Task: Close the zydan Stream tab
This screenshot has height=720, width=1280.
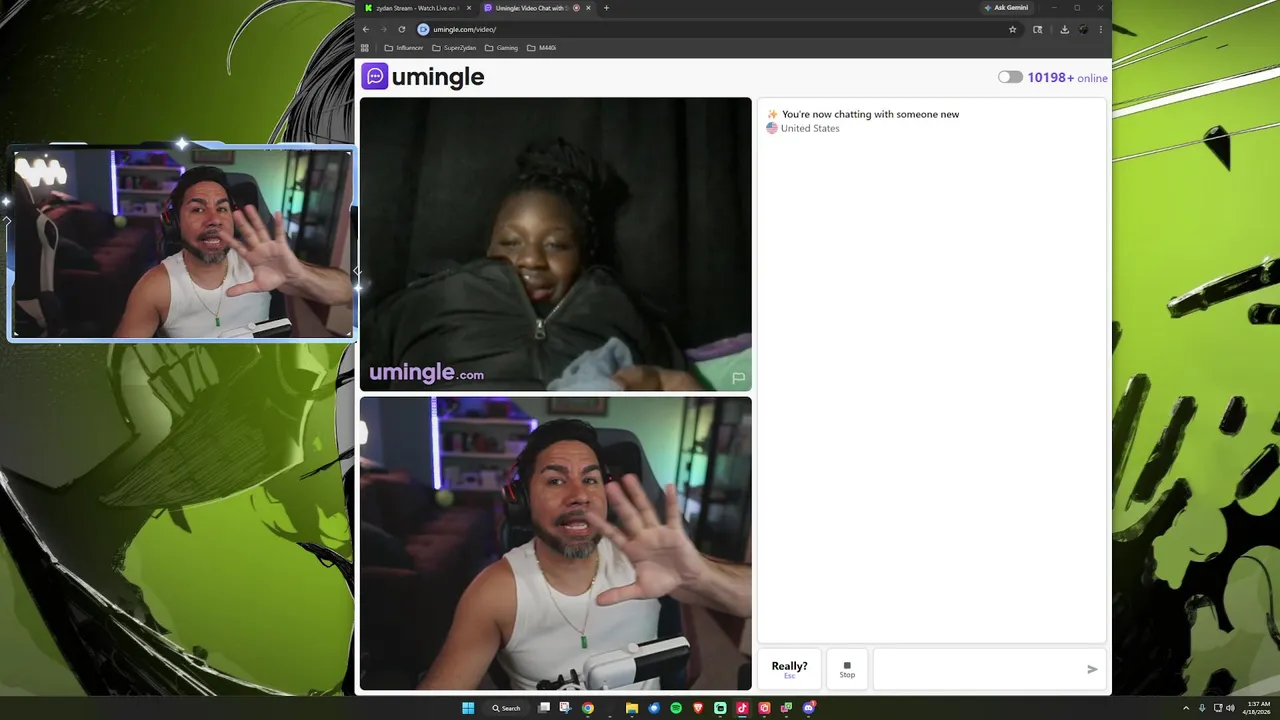Action: [469, 8]
